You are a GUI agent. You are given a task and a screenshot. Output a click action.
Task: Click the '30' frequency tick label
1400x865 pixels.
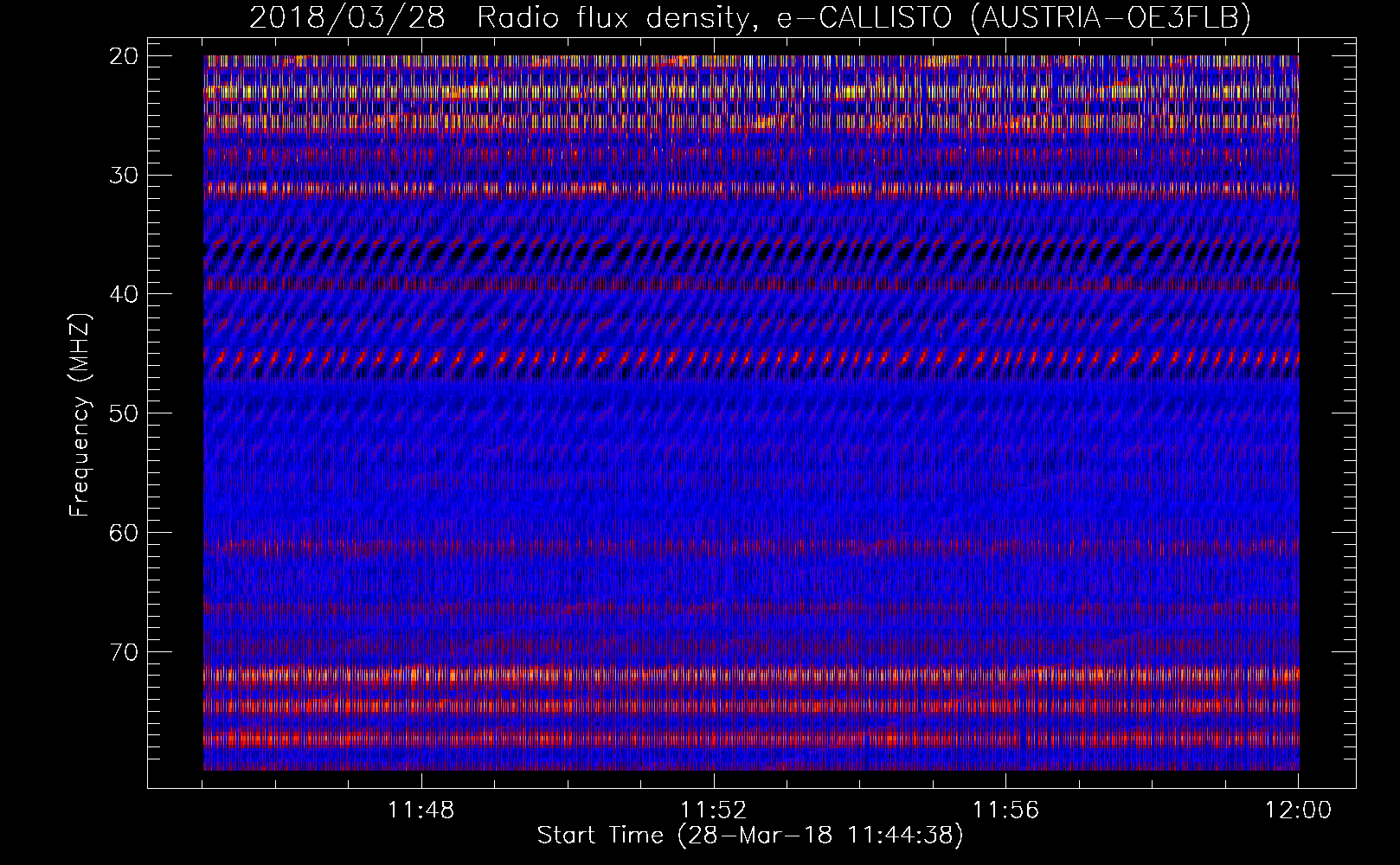point(124,175)
